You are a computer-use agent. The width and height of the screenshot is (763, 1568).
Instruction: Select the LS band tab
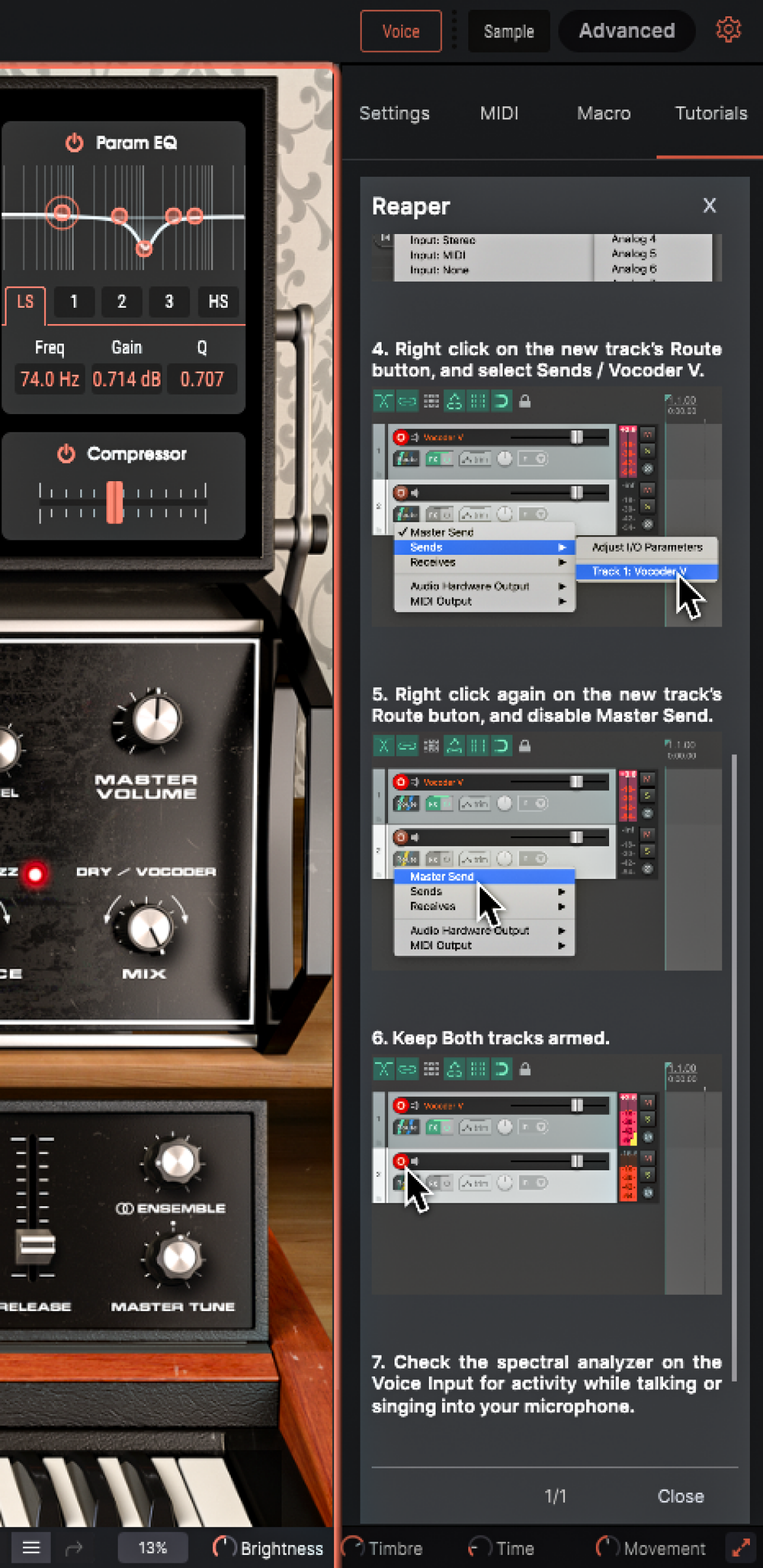(25, 303)
